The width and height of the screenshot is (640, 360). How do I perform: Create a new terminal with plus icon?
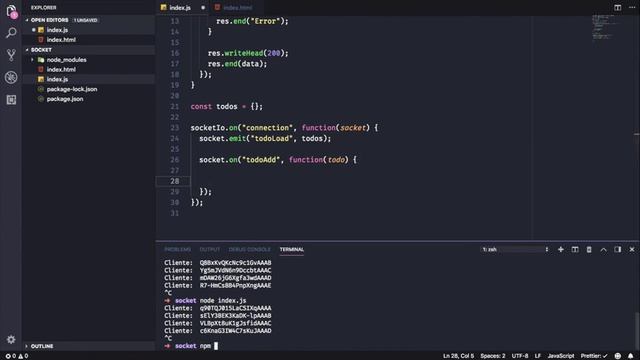pyautogui.click(x=561, y=249)
